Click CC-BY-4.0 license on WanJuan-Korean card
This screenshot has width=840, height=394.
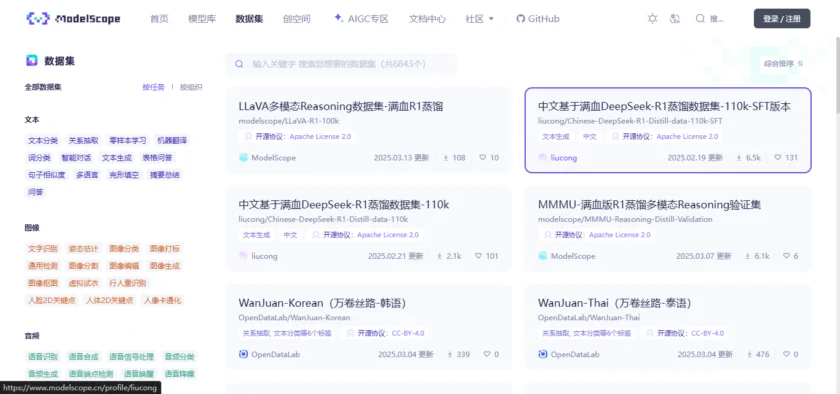tap(408, 333)
